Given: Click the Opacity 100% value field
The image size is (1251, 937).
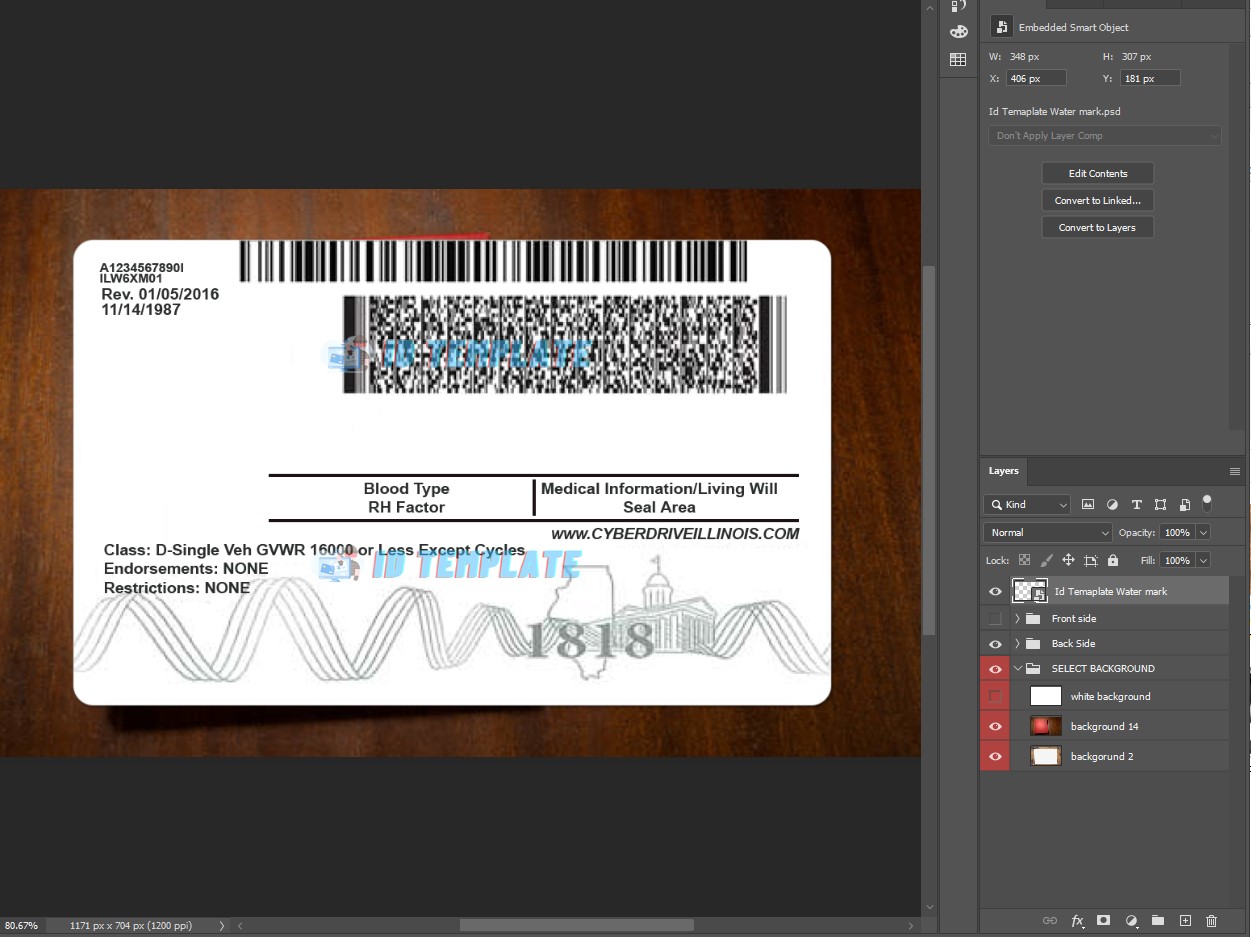Looking at the screenshot, I should pyautogui.click(x=1178, y=533).
